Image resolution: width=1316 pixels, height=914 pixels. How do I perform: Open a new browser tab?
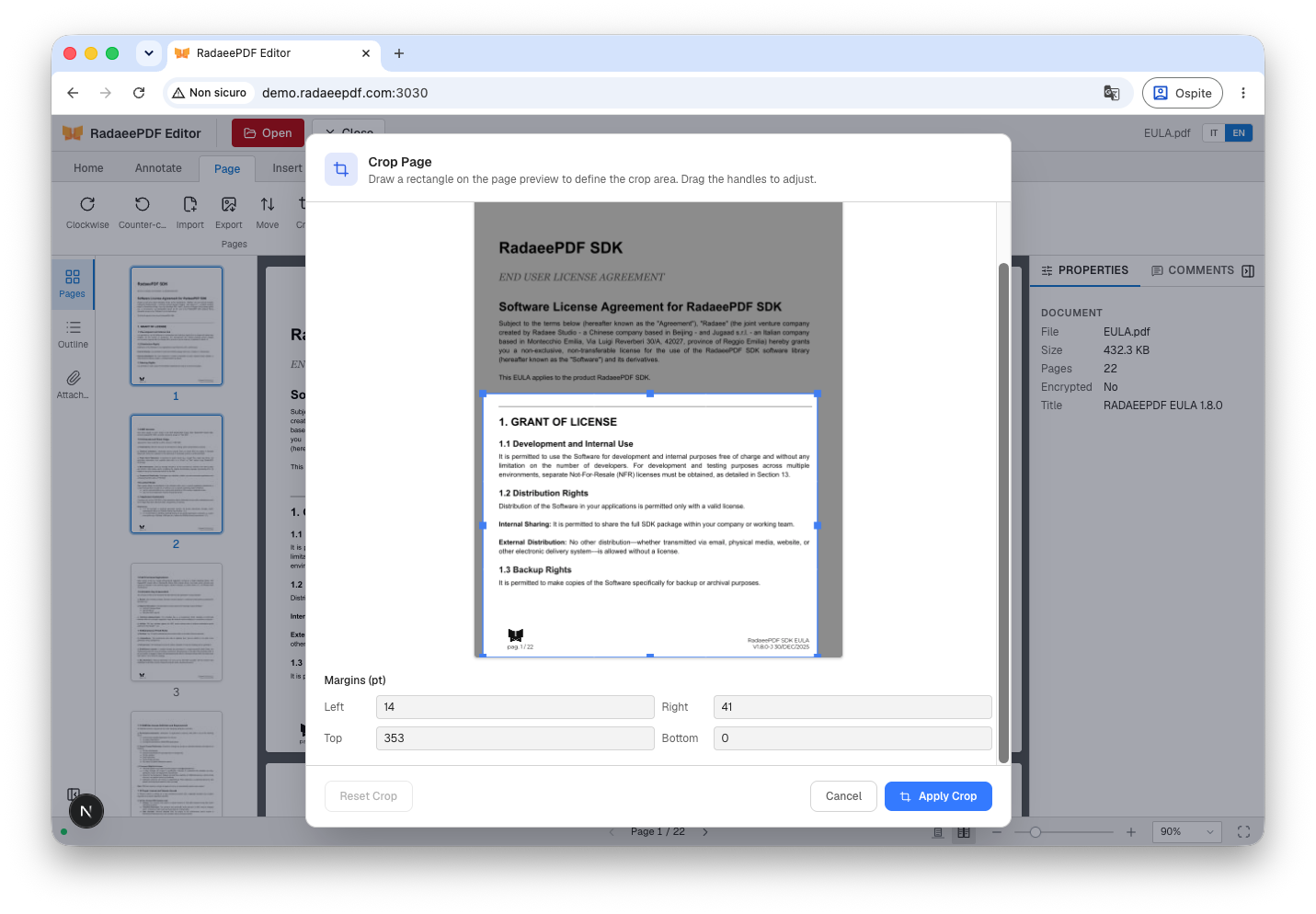(x=399, y=53)
